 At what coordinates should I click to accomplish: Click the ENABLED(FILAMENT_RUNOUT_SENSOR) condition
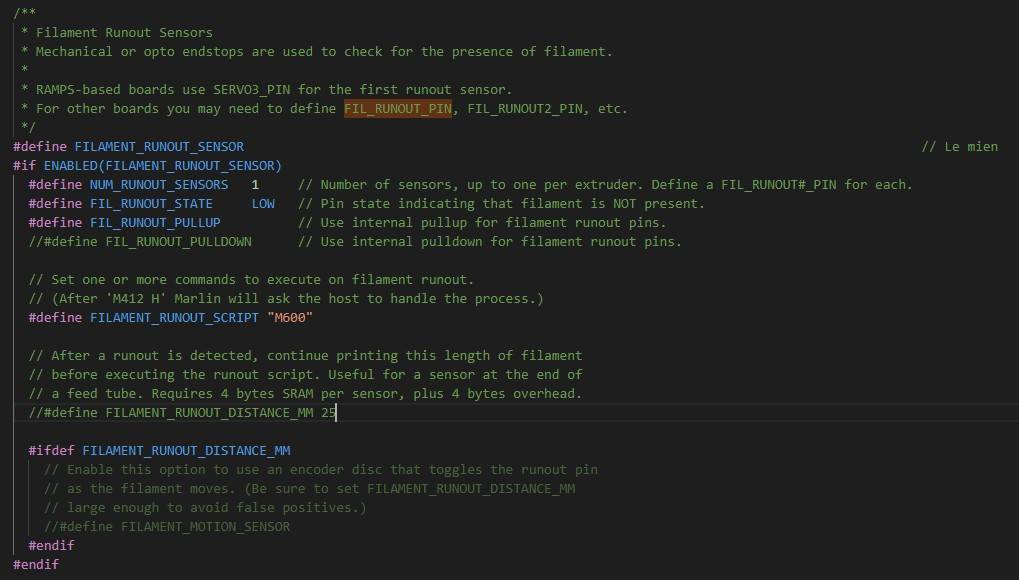click(x=162, y=166)
